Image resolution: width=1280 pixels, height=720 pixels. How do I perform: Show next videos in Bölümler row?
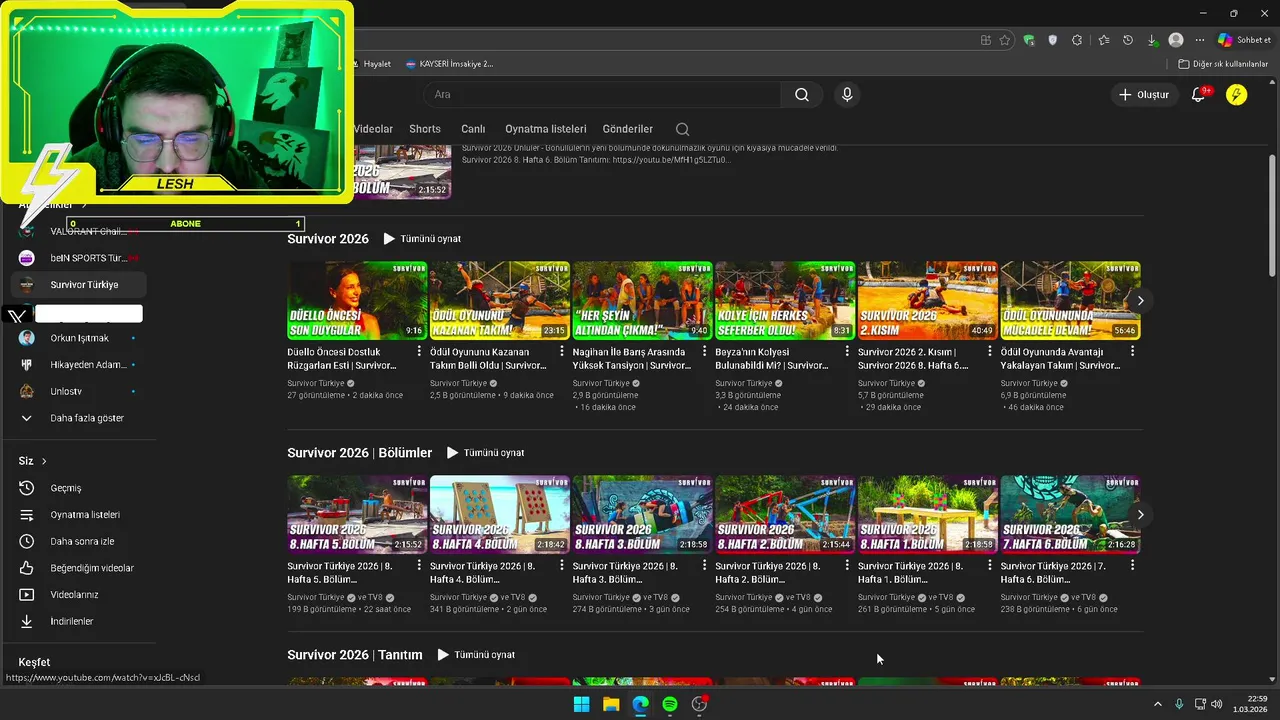1140,514
